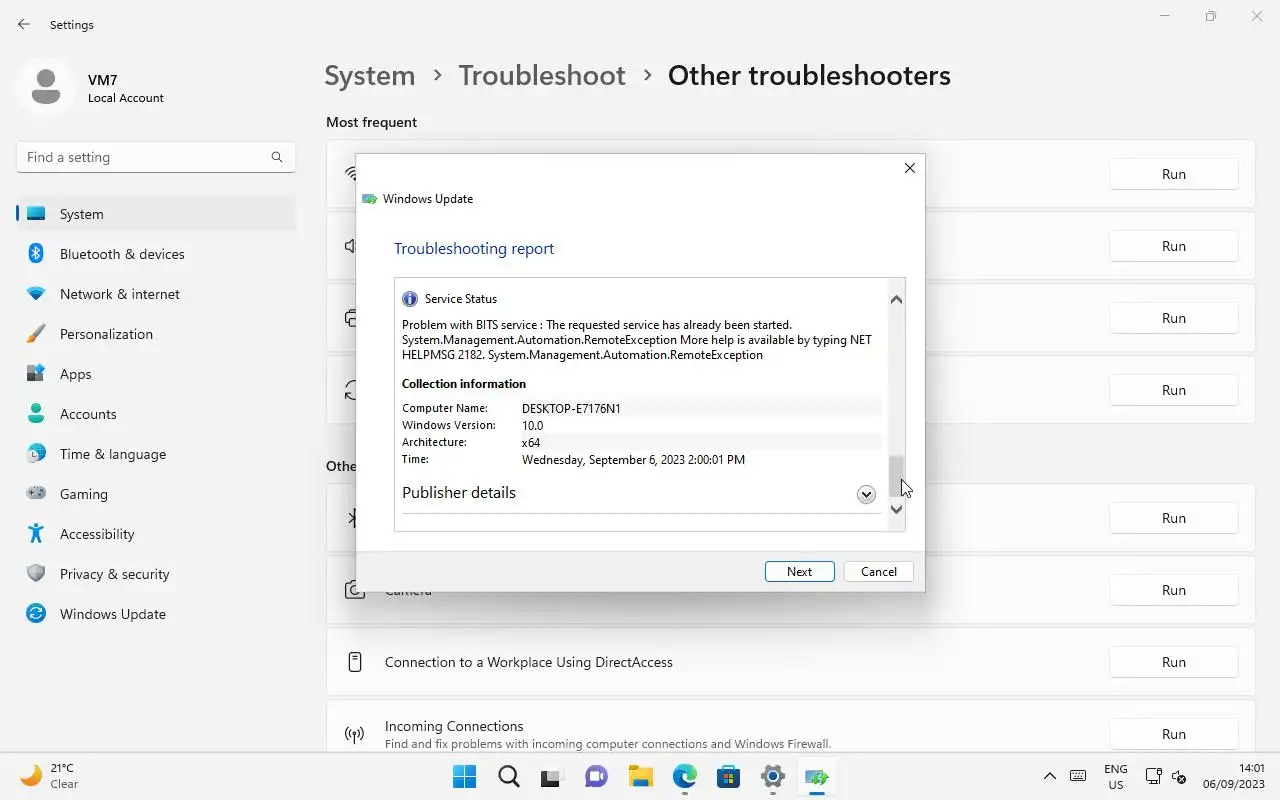The image size is (1280, 800).
Task: Click the ENG US language indicator
Action: [x=1116, y=777]
